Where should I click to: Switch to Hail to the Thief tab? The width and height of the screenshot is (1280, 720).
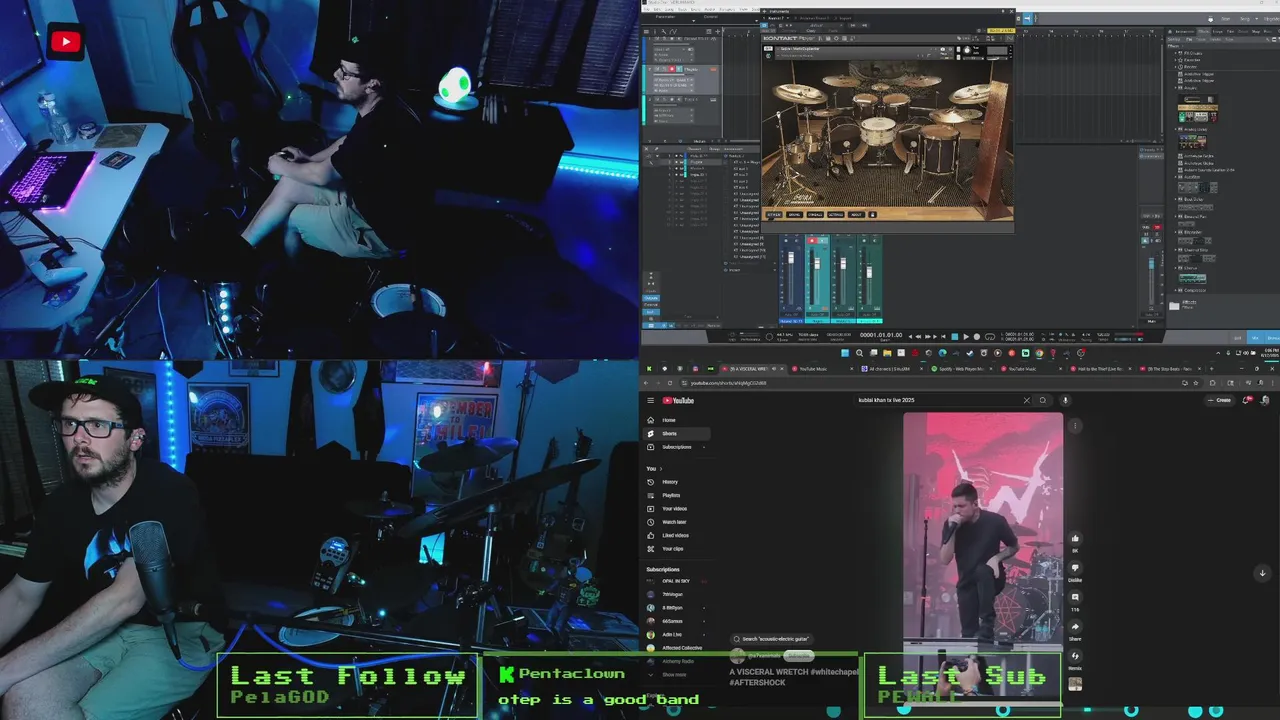pyautogui.click(x=1103, y=369)
